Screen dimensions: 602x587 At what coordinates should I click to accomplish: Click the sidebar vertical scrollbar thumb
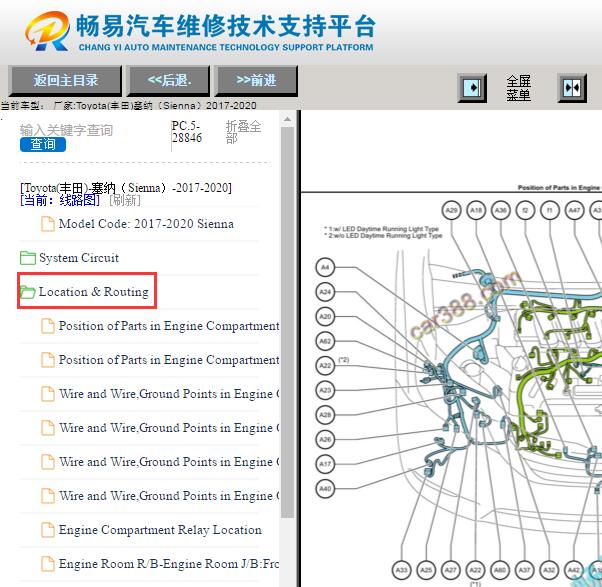287,322
